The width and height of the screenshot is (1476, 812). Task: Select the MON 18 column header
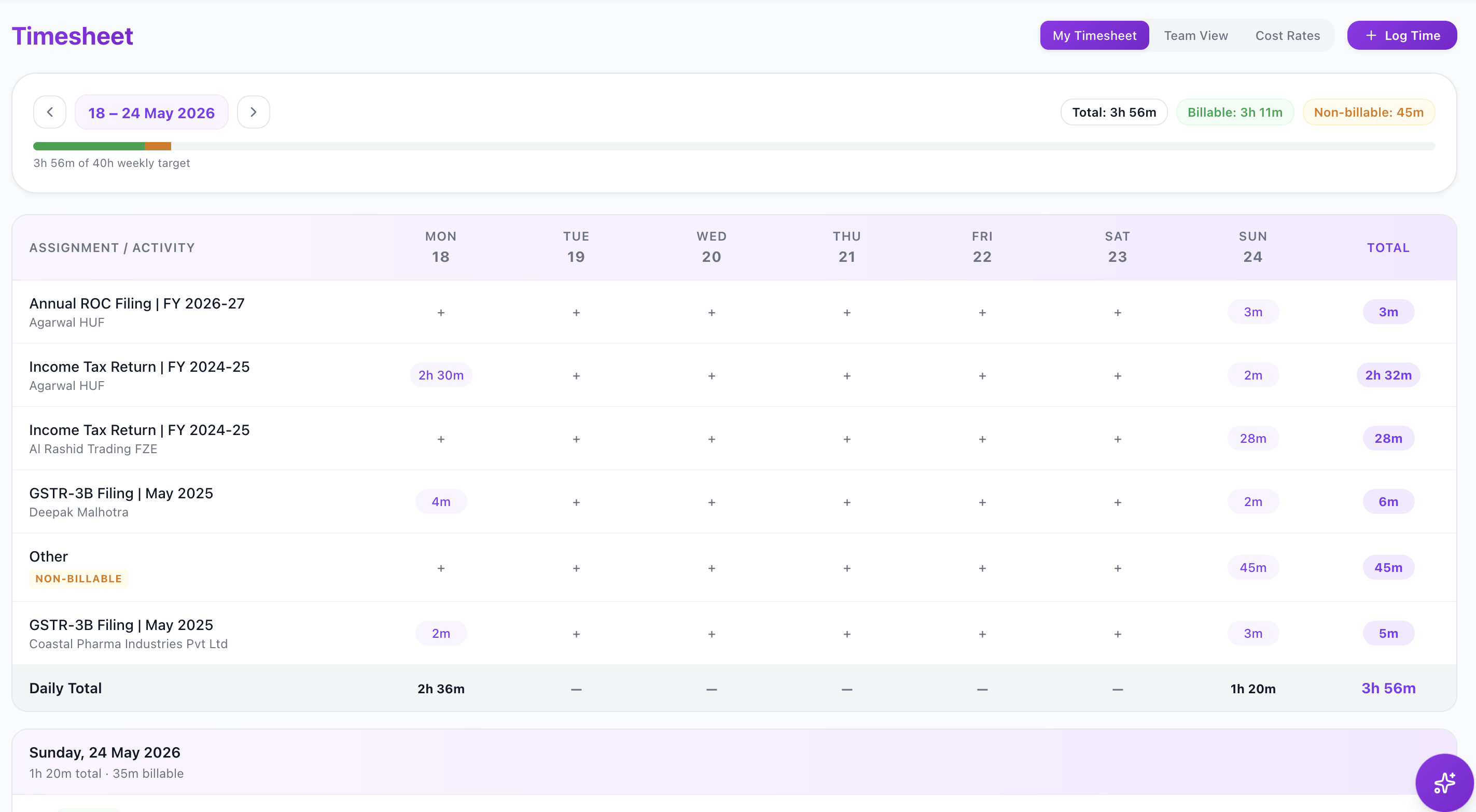pyautogui.click(x=441, y=247)
